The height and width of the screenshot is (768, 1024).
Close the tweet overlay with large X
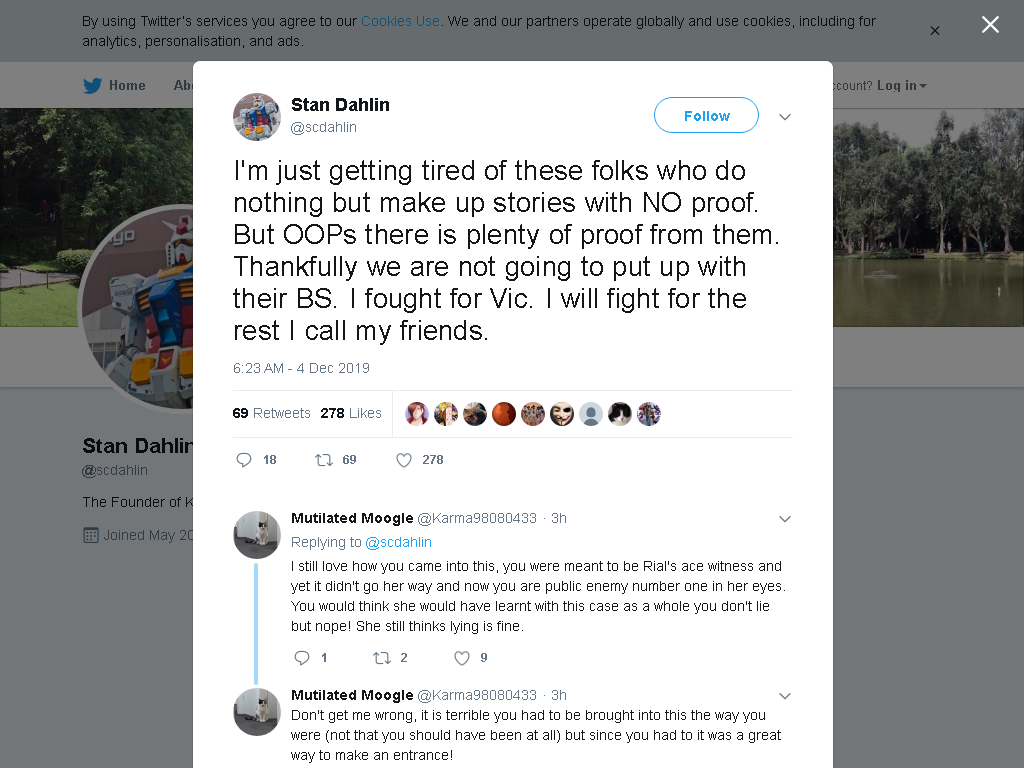point(990,25)
